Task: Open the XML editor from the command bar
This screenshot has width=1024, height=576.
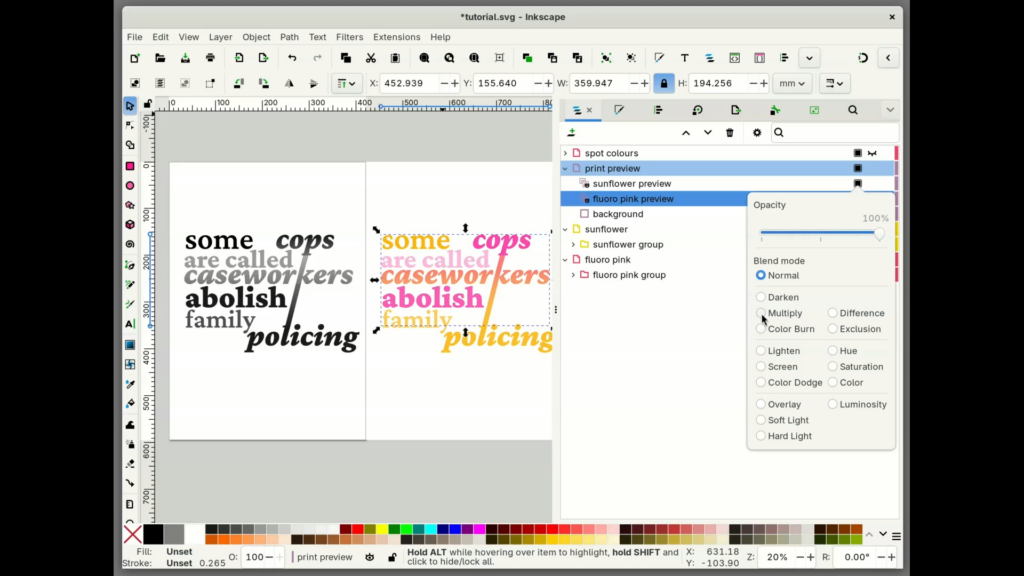Action: click(735, 57)
